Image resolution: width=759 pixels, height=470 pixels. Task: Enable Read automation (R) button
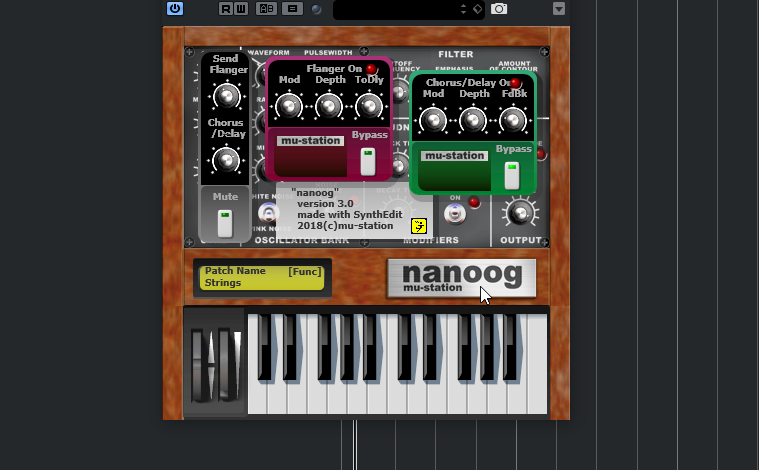226,9
